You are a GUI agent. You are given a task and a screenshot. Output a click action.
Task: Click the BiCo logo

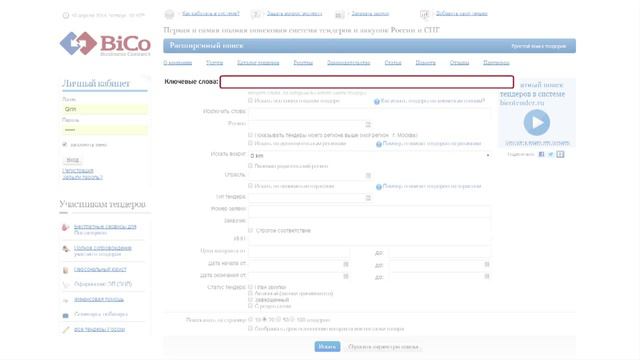(105, 44)
